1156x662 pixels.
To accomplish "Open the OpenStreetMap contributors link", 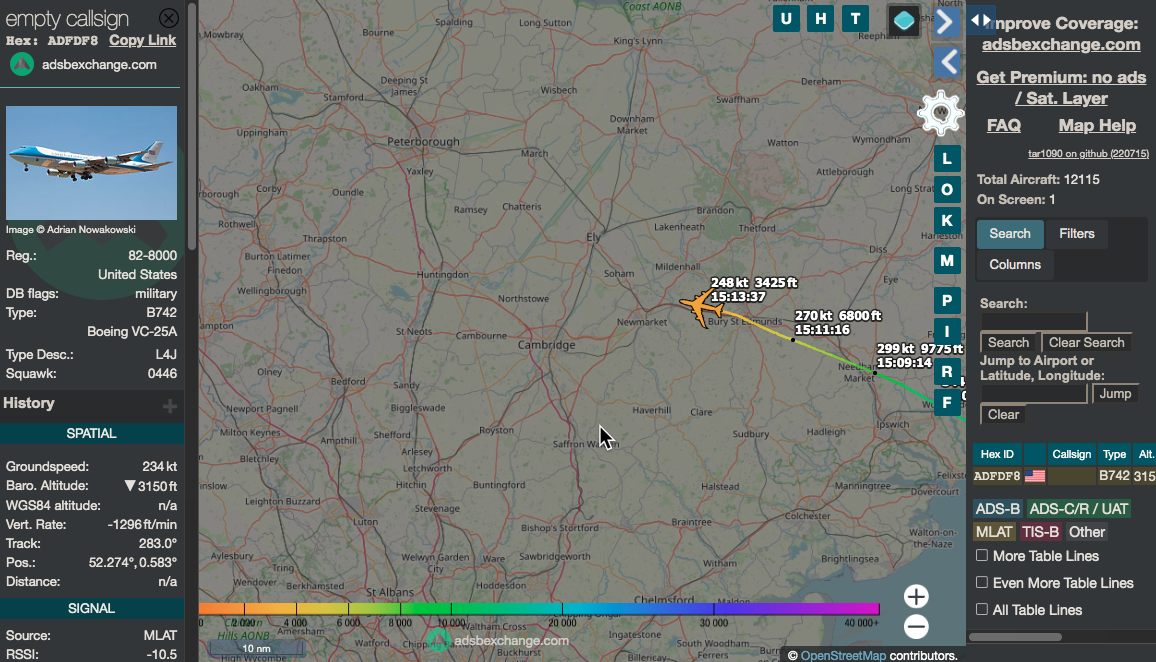I will coord(843,655).
